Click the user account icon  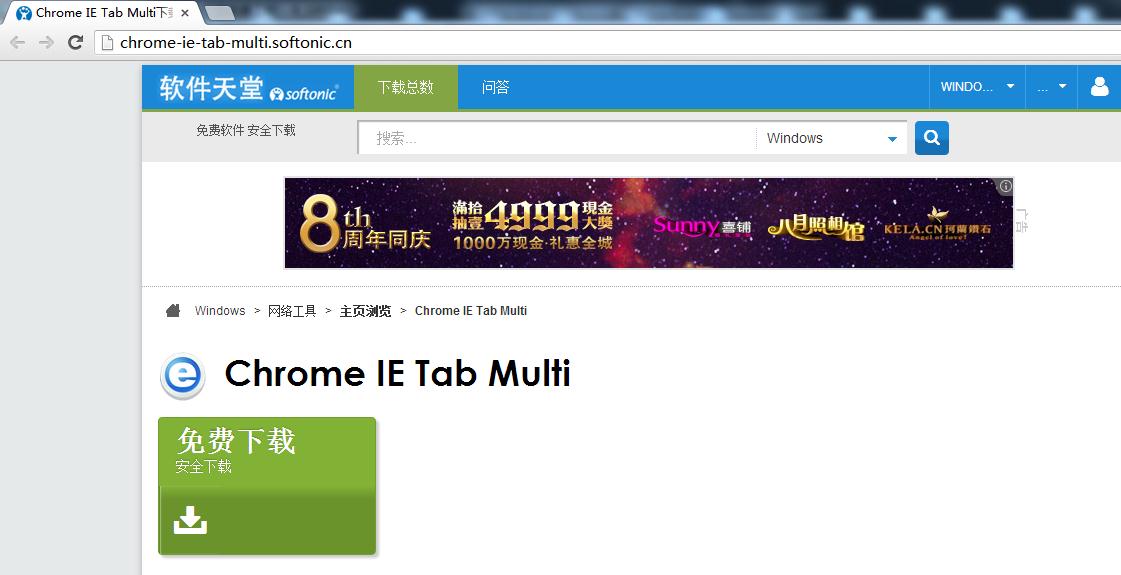(1100, 87)
